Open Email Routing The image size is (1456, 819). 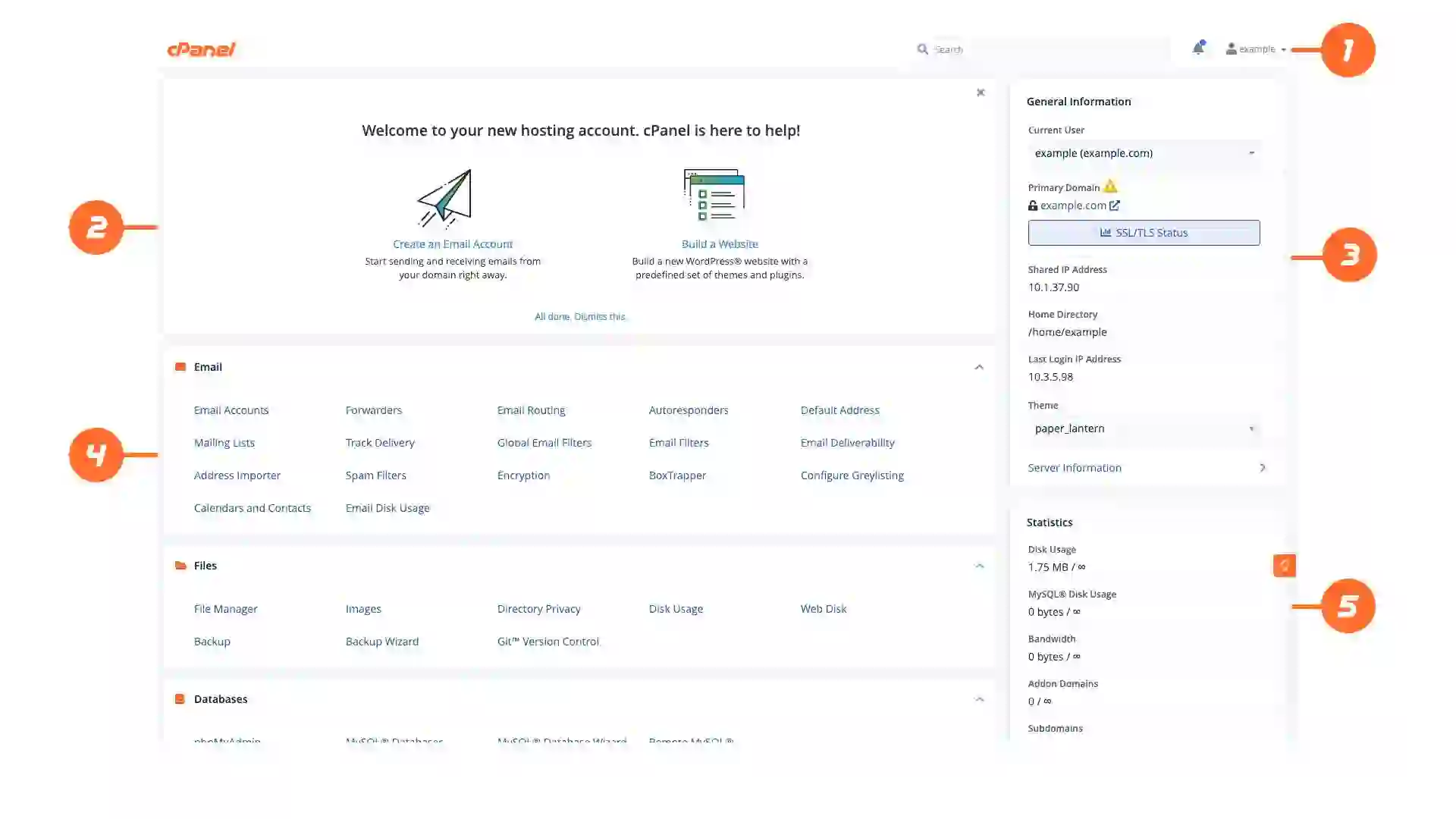click(531, 410)
